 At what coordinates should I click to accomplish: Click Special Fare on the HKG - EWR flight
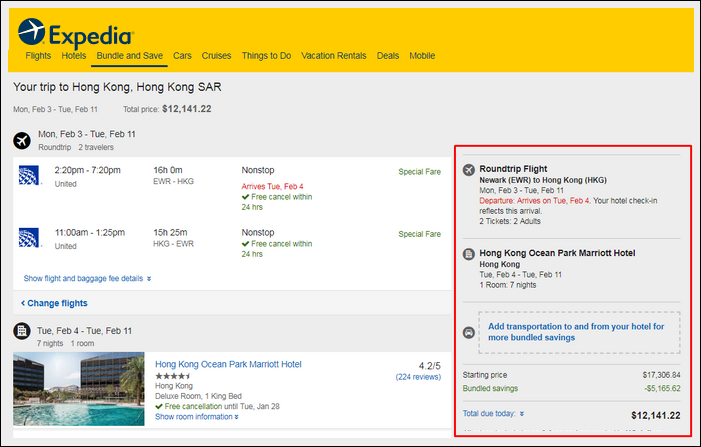pyautogui.click(x=419, y=234)
